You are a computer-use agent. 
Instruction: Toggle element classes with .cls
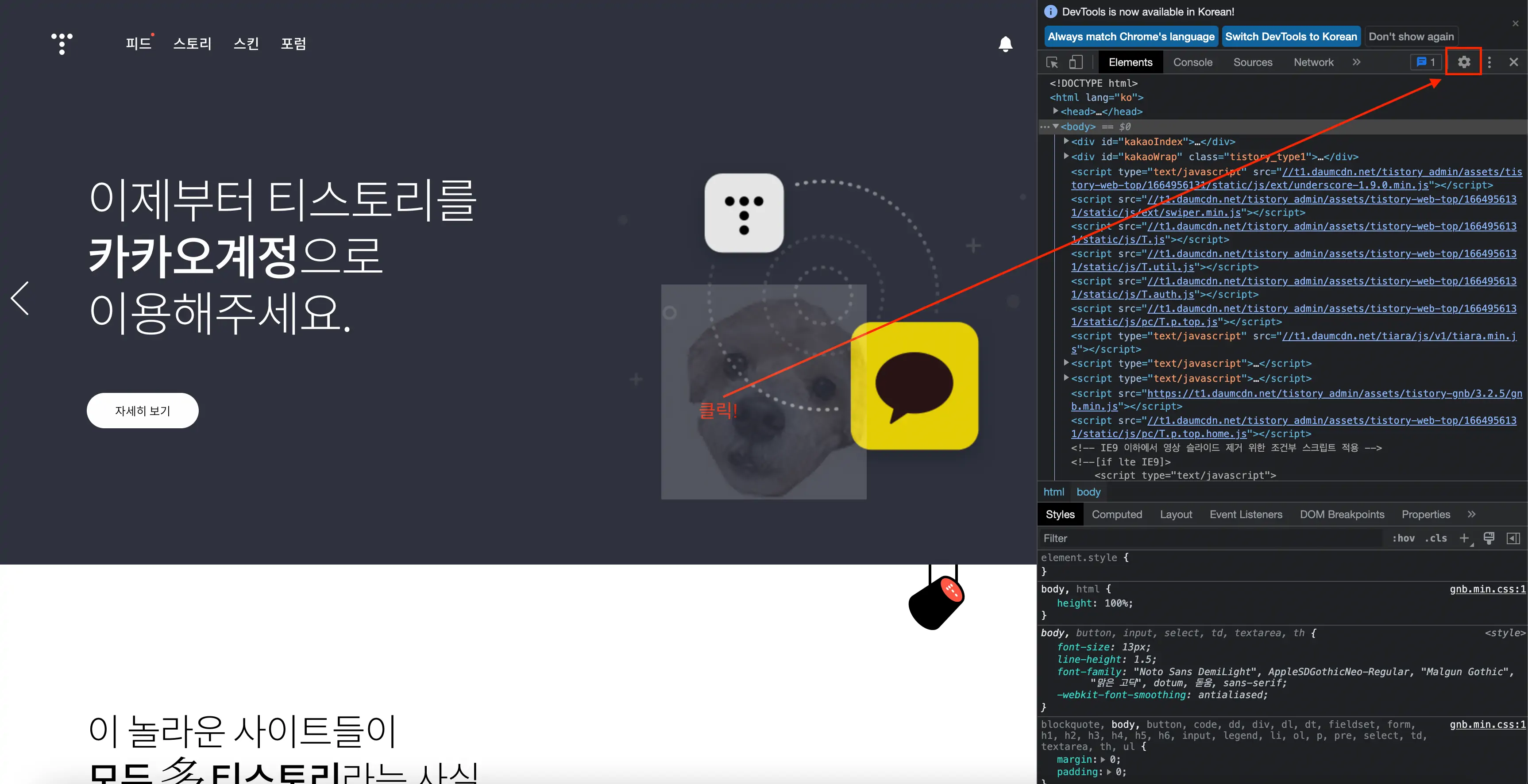coord(1435,538)
